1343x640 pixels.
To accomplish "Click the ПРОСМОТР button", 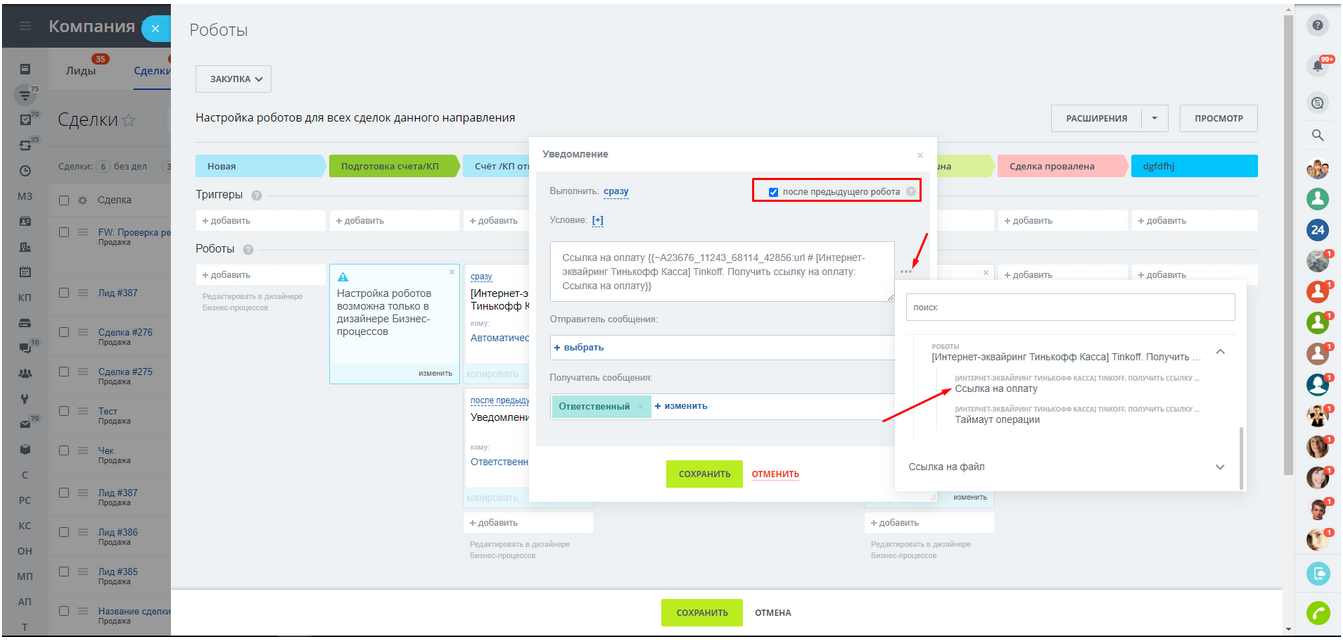I will (1219, 118).
